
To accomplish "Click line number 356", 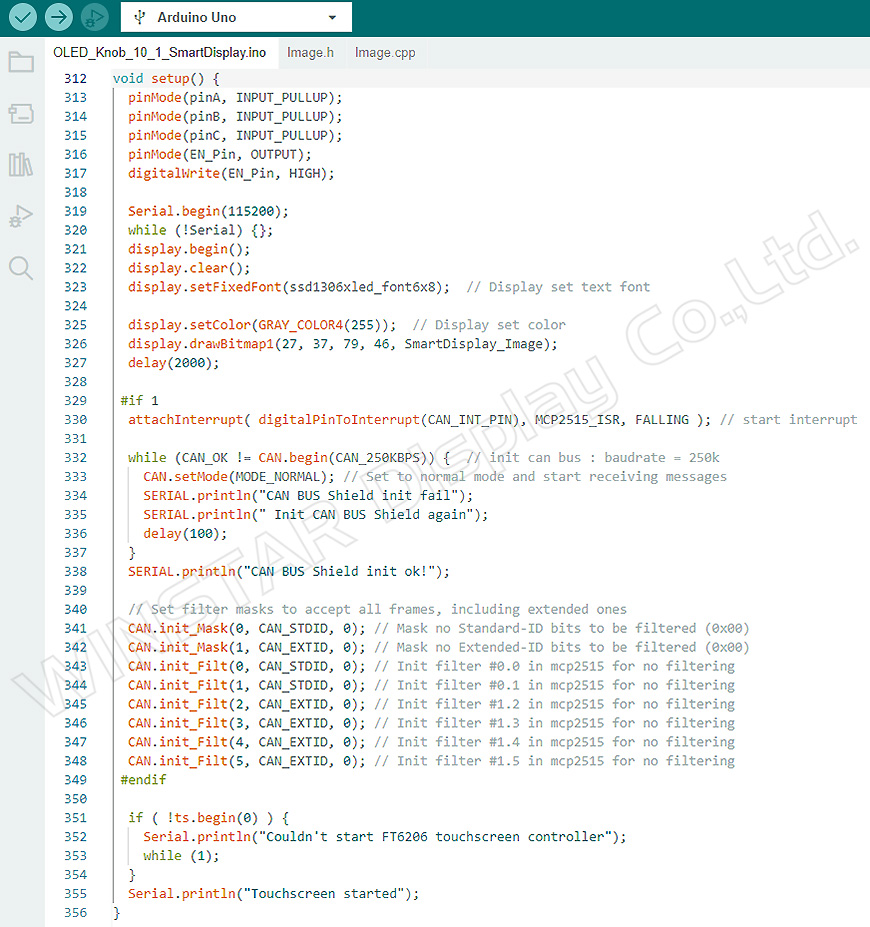I will [75, 912].
